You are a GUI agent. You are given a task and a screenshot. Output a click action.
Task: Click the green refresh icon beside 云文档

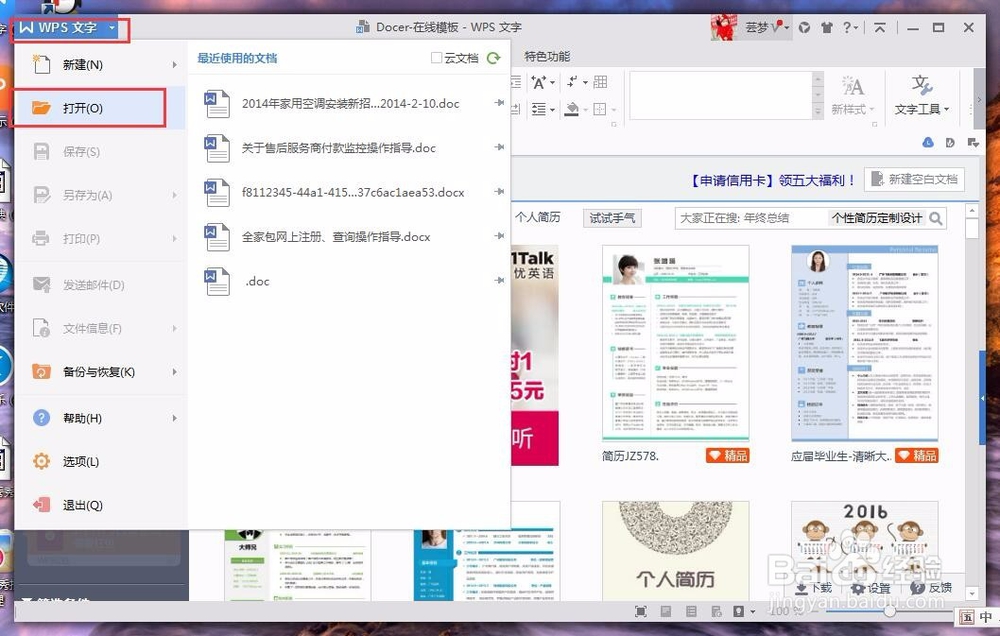tap(494, 58)
